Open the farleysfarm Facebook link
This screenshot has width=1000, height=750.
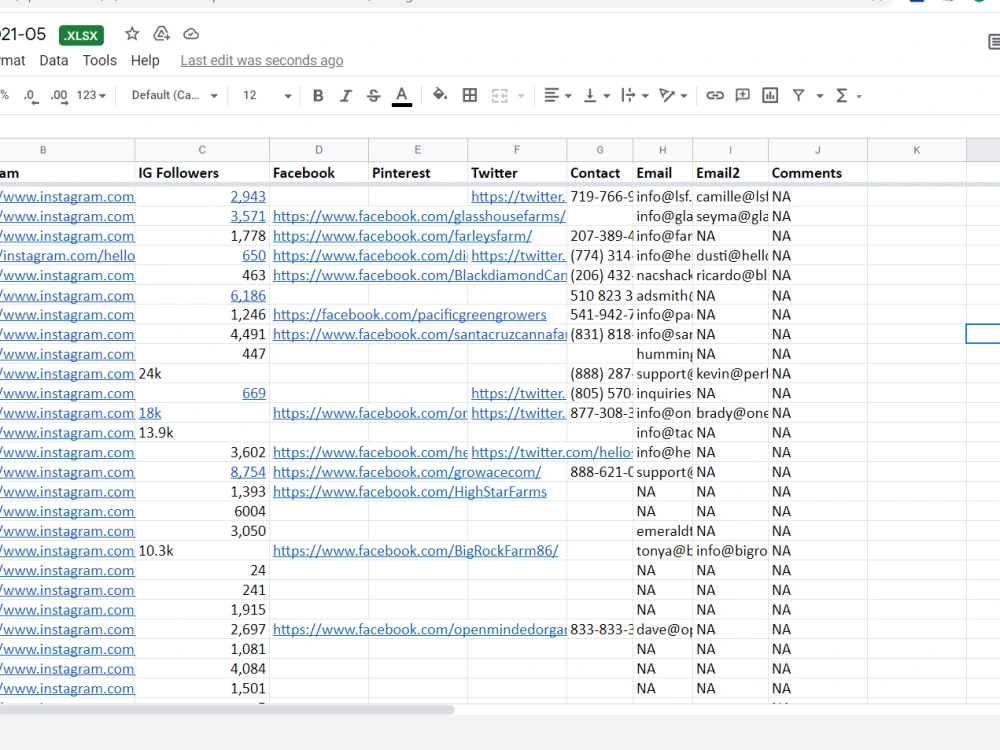tap(402, 236)
